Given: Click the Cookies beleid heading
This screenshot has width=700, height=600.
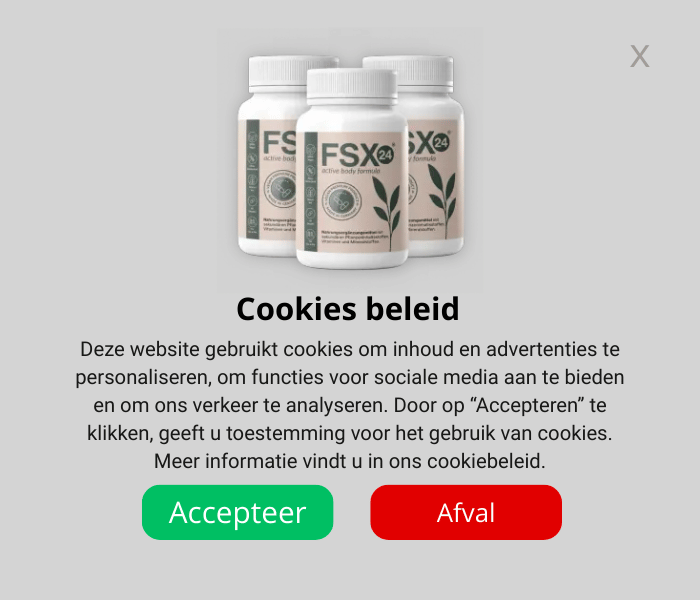Looking at the screenshot, I should [348, 309].
